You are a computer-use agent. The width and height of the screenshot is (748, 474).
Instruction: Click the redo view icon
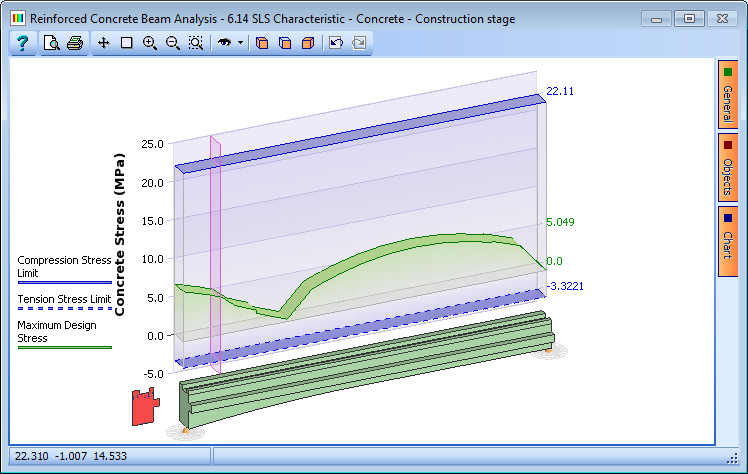pyautogui.click(x=359, y=43)
